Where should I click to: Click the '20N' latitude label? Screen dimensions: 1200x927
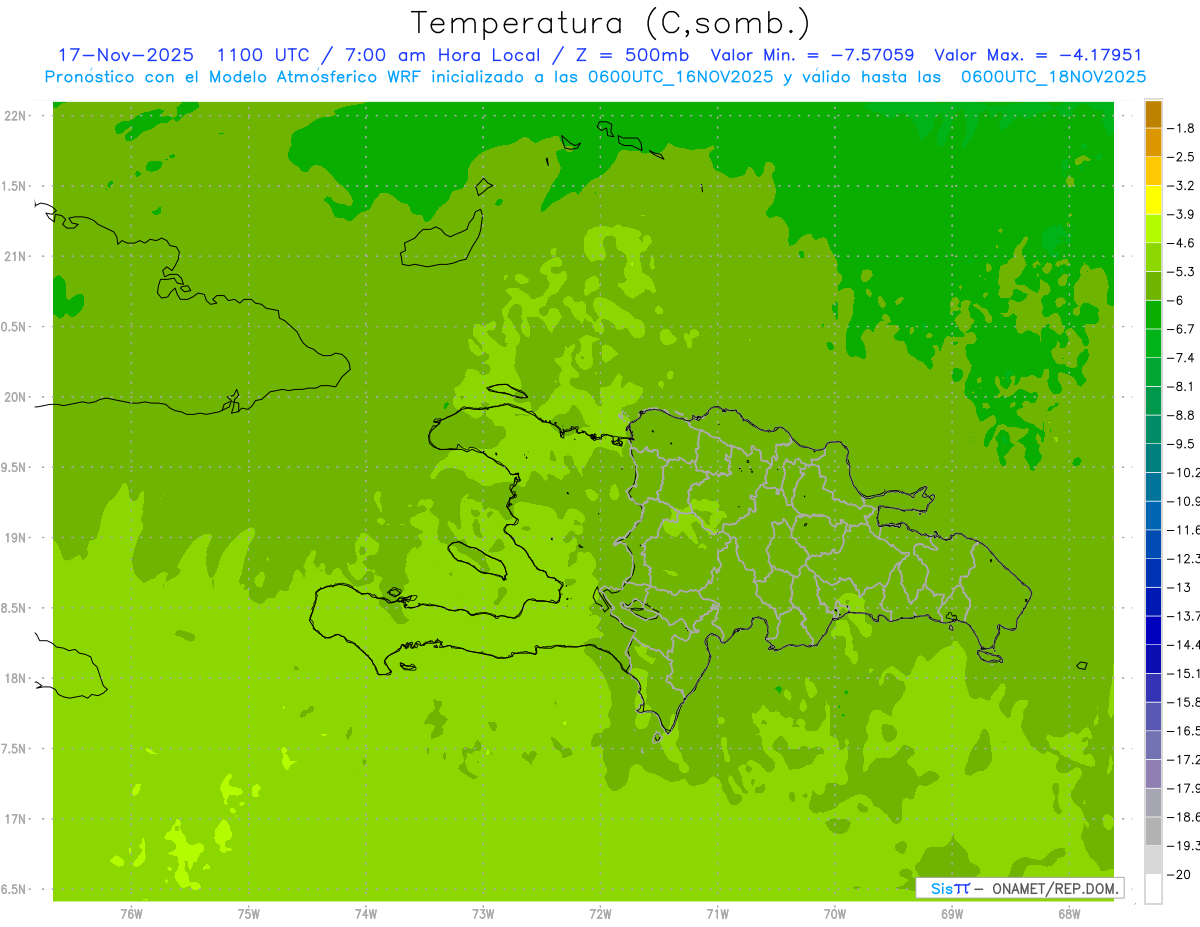[x=16, y=397]
